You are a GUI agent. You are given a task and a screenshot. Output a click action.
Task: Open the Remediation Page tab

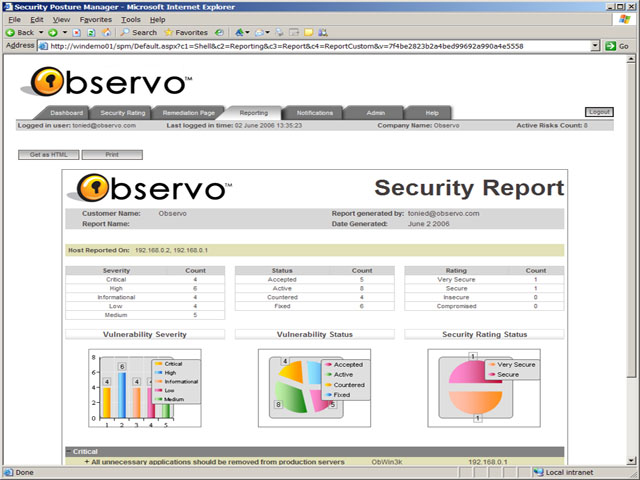188,113
